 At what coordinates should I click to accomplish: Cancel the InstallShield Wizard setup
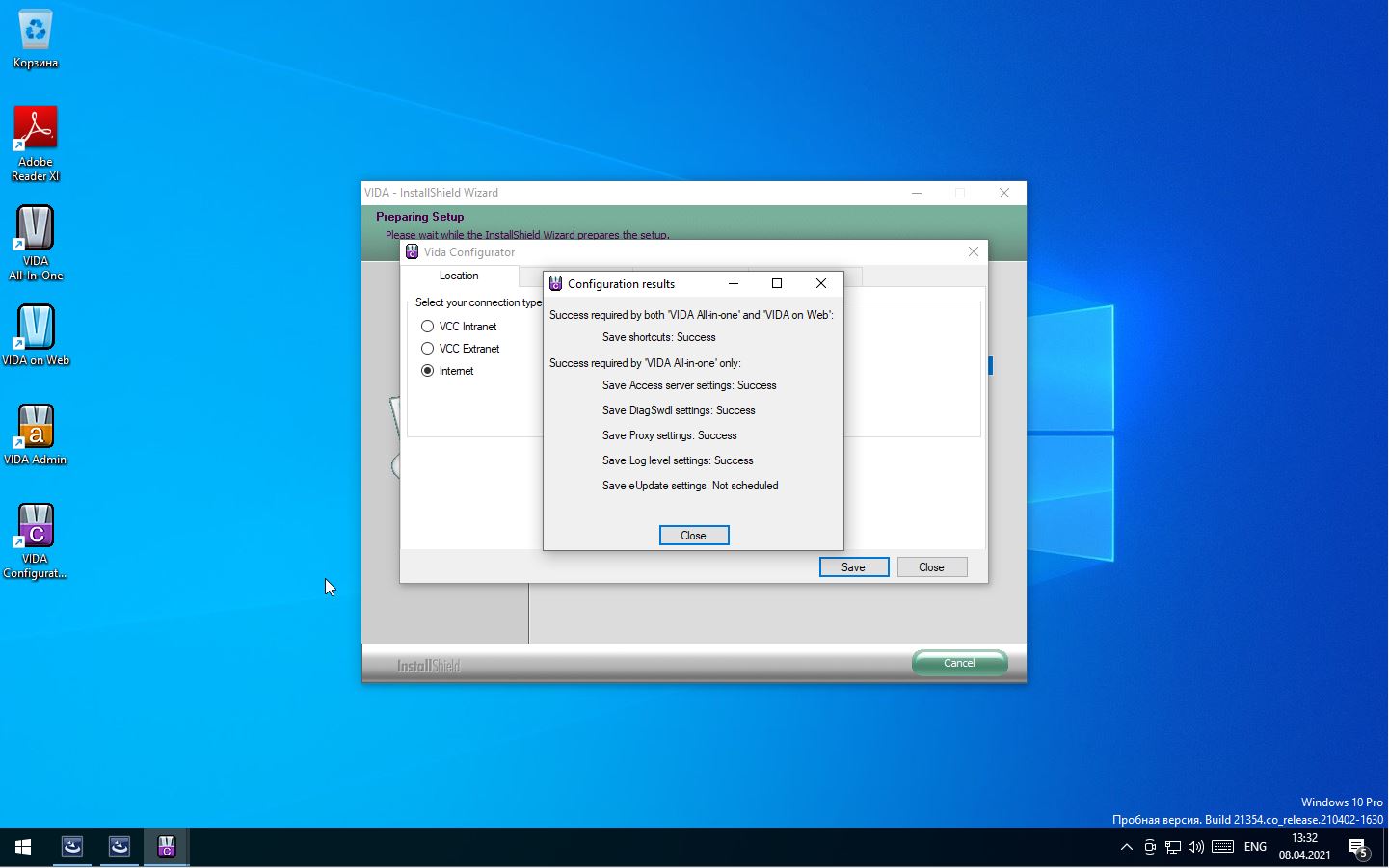[x=960, y=663]
